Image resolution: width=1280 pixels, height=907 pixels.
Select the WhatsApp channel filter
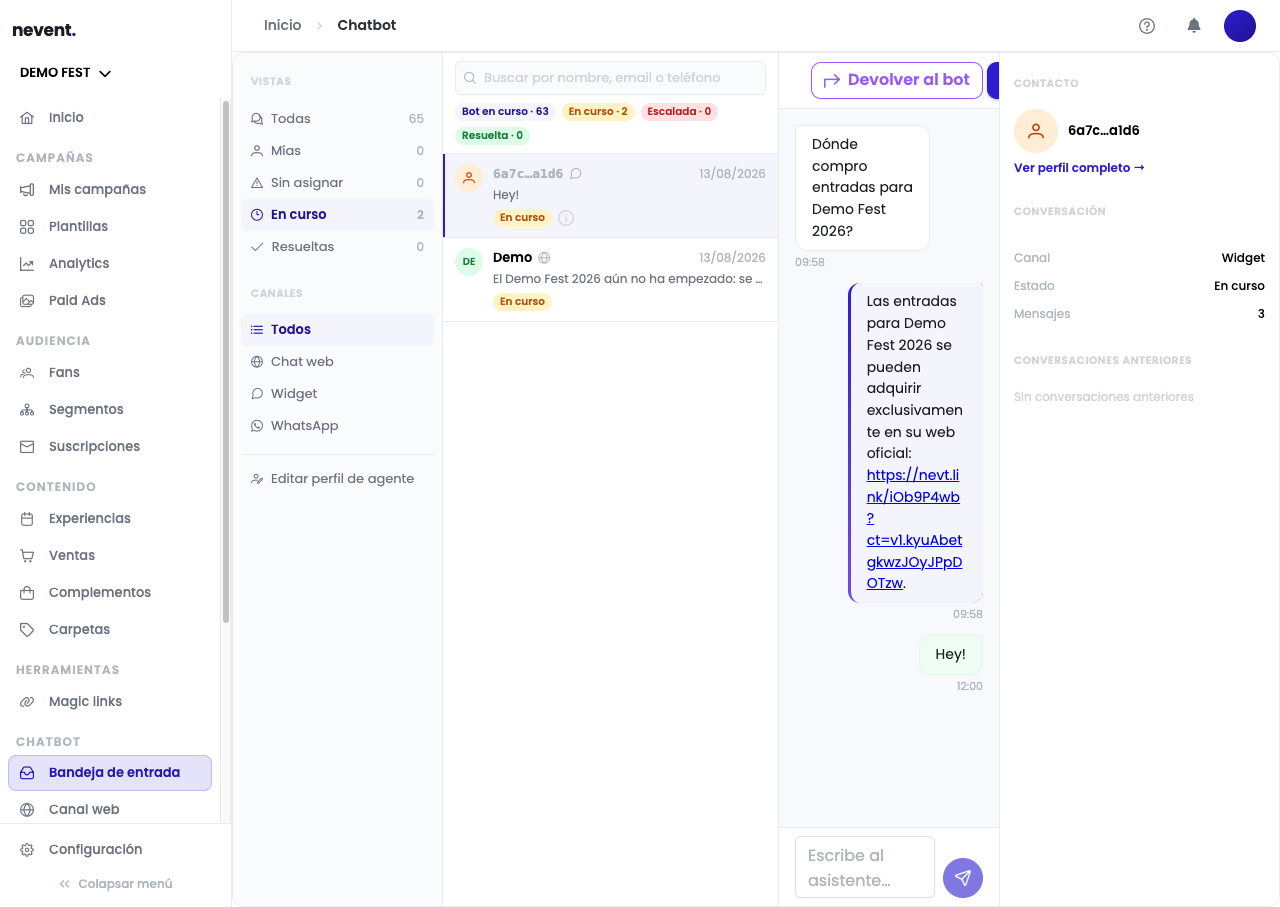(x=337, y=426)
